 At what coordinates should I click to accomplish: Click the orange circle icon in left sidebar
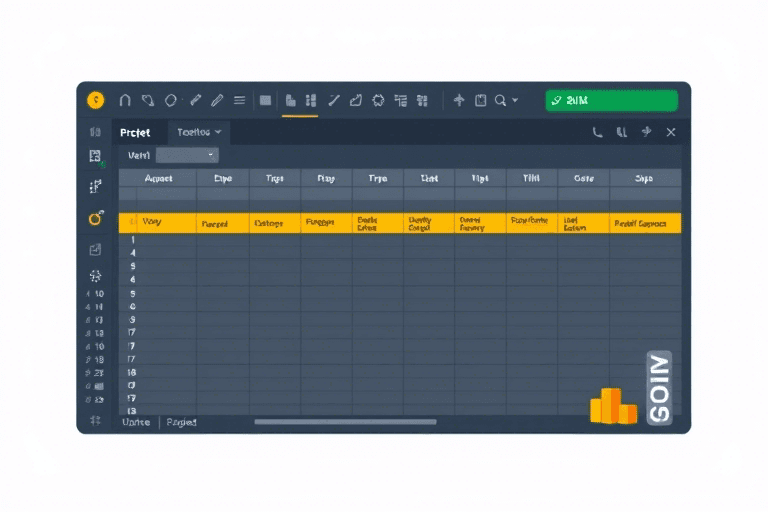(x=95, y=217)
